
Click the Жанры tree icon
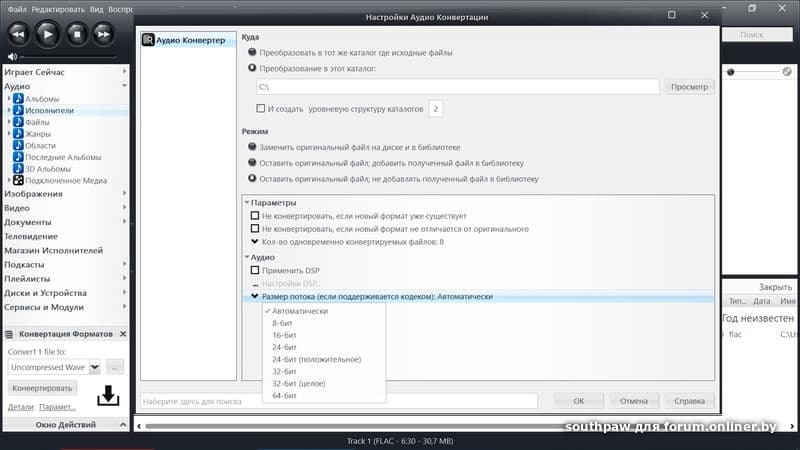tap(18, 134)
